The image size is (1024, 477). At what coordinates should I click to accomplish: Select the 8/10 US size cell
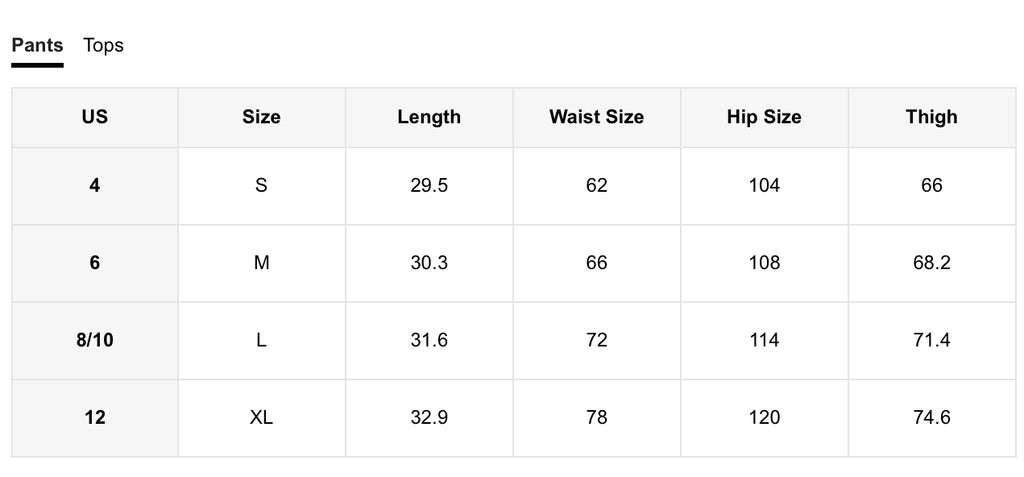[95, 340]
